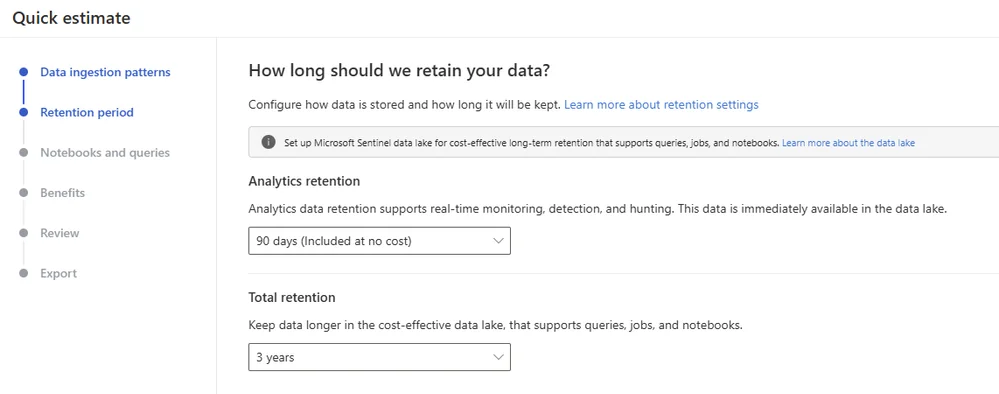Expand the Total retention 3 years dropdown
The height and width of the screenshot is (394, 999).
pyautogui.click(x=379, y=357)
